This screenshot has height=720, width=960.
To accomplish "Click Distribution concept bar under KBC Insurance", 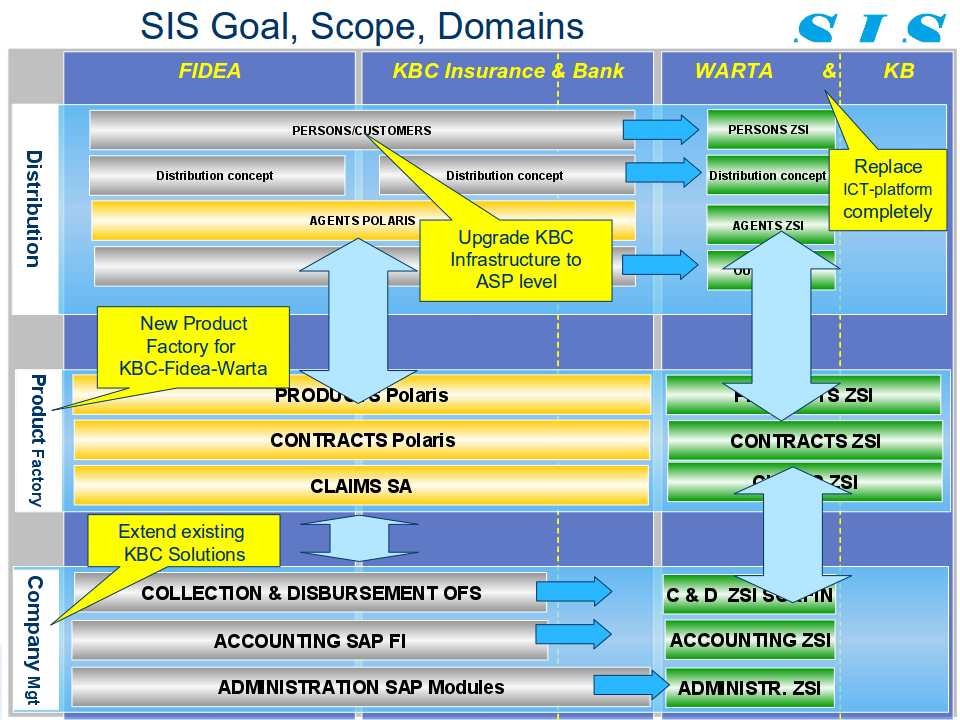I will point(507,175).
